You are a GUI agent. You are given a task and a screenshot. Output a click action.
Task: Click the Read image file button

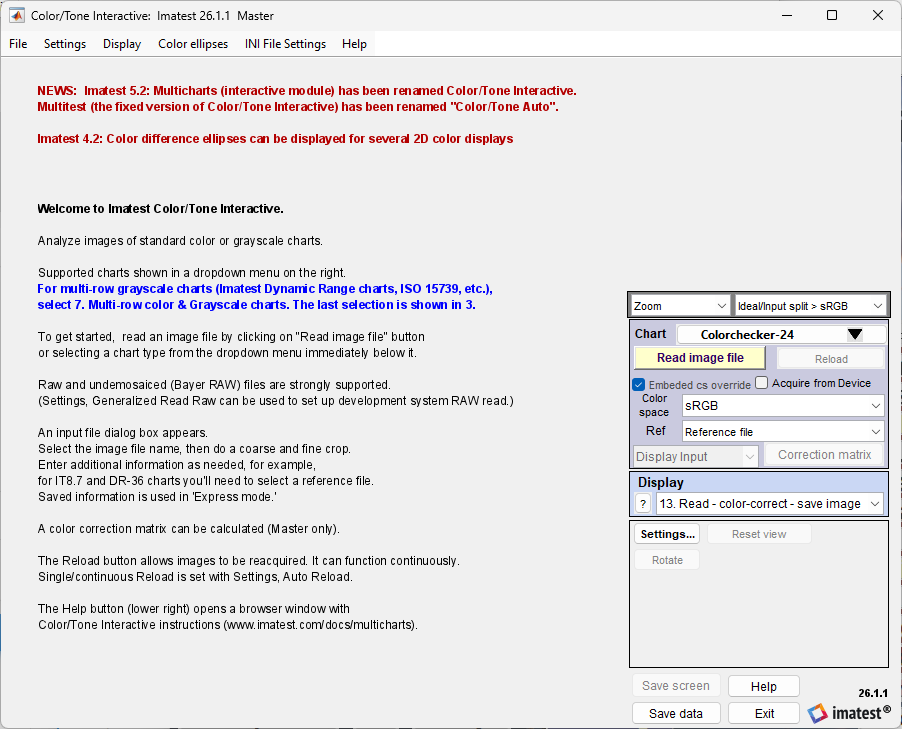click(x=700, y=358)
